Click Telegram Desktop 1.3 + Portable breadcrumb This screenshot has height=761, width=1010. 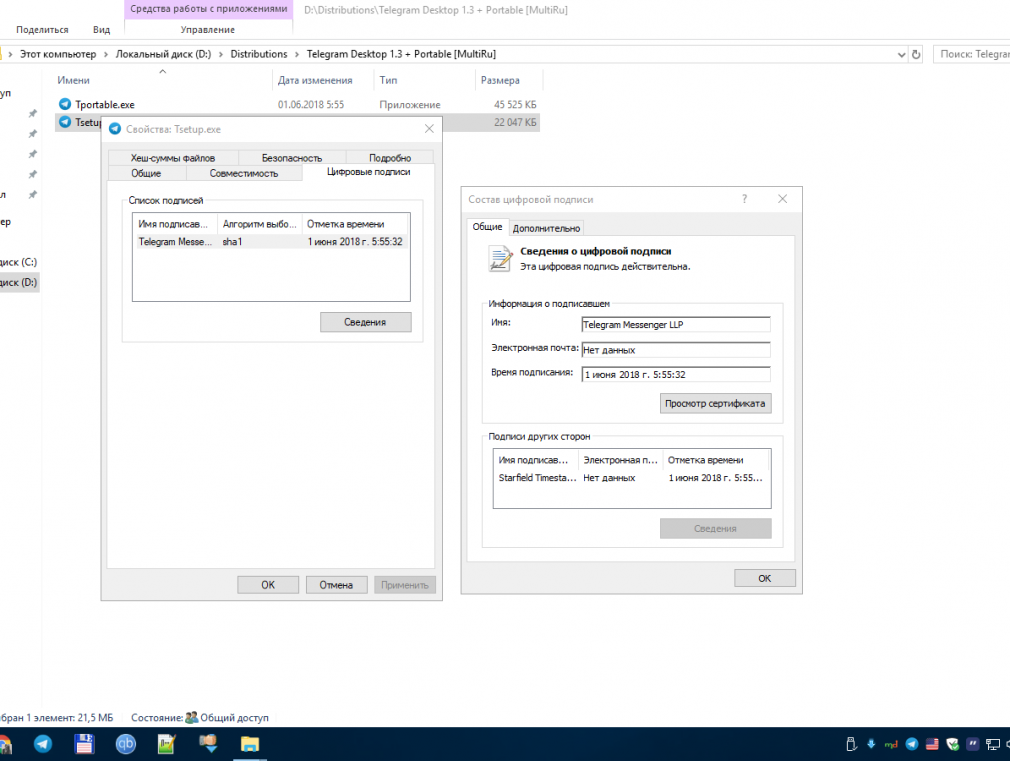pos(401,54)
